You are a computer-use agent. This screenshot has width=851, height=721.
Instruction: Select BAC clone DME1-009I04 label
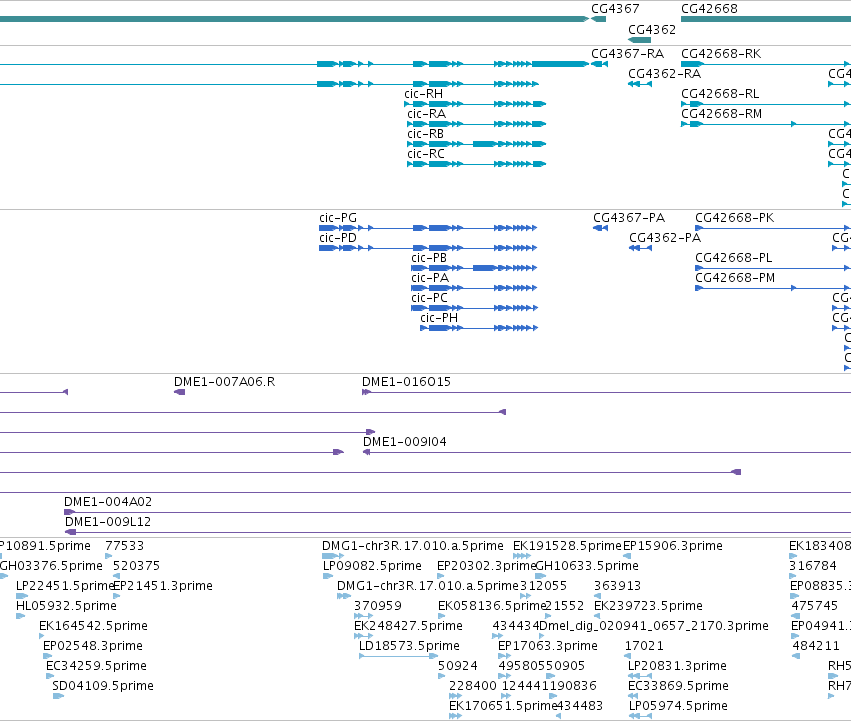coord(404,442)
